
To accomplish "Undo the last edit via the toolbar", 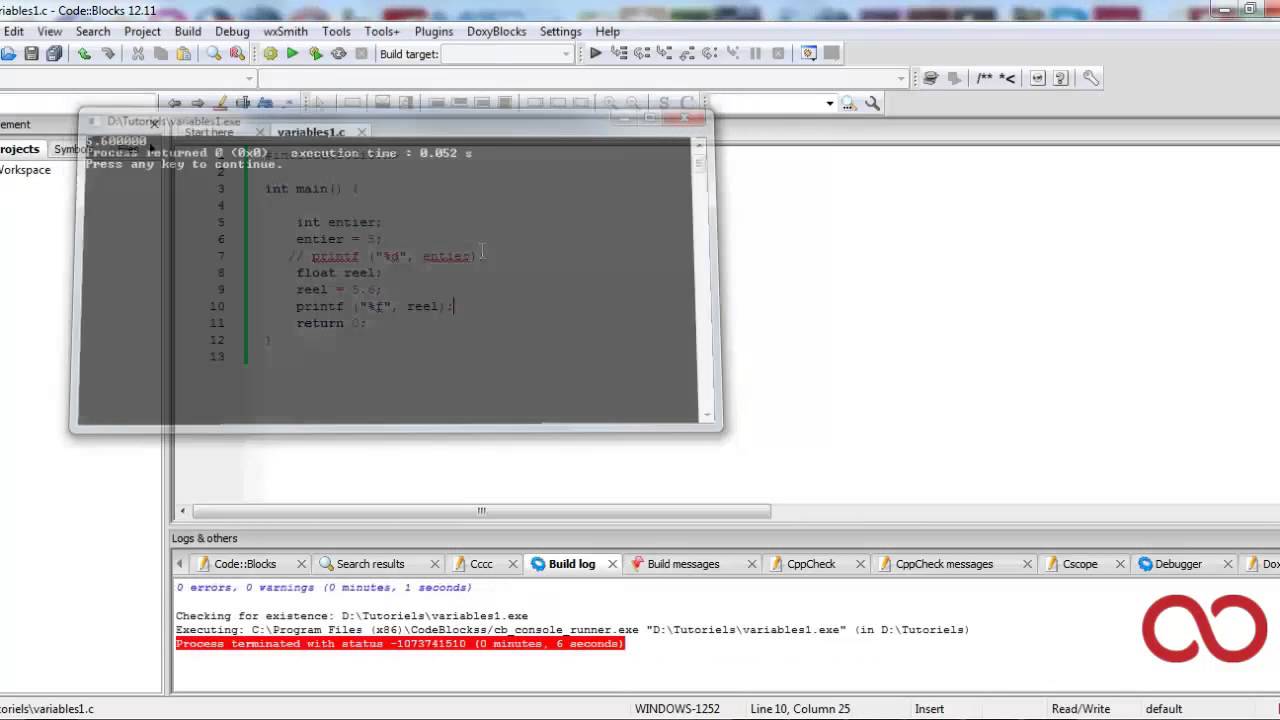I will coord(84,54).
